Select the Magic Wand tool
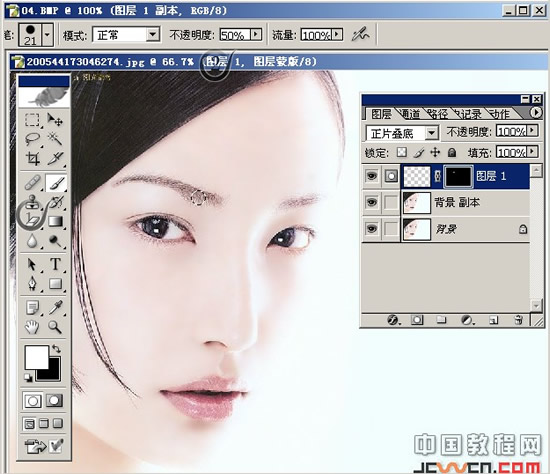Image resolution: width=550 pixels, height=474 pixels. point(55,139)
